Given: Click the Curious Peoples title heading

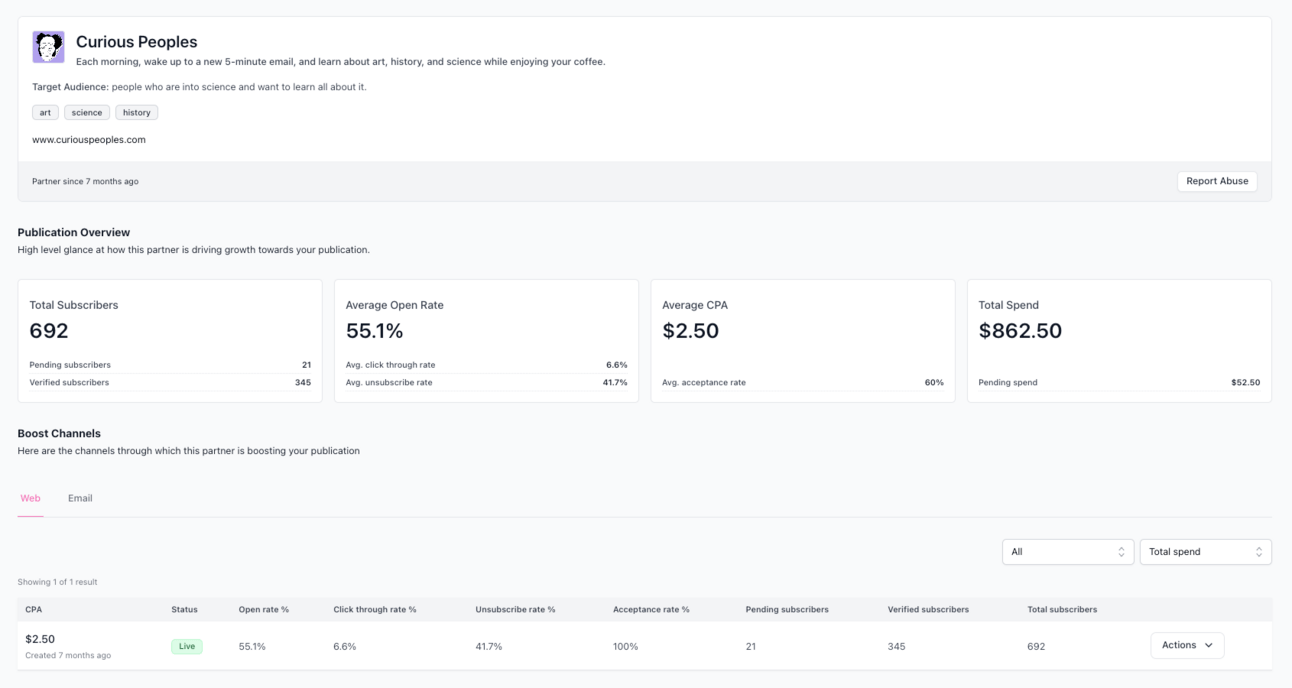Looking at the screenshot, I should click(137, 42).
